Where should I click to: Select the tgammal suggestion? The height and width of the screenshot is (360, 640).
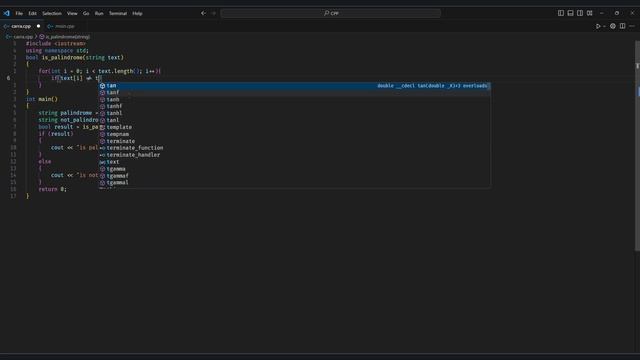(295, 183)
